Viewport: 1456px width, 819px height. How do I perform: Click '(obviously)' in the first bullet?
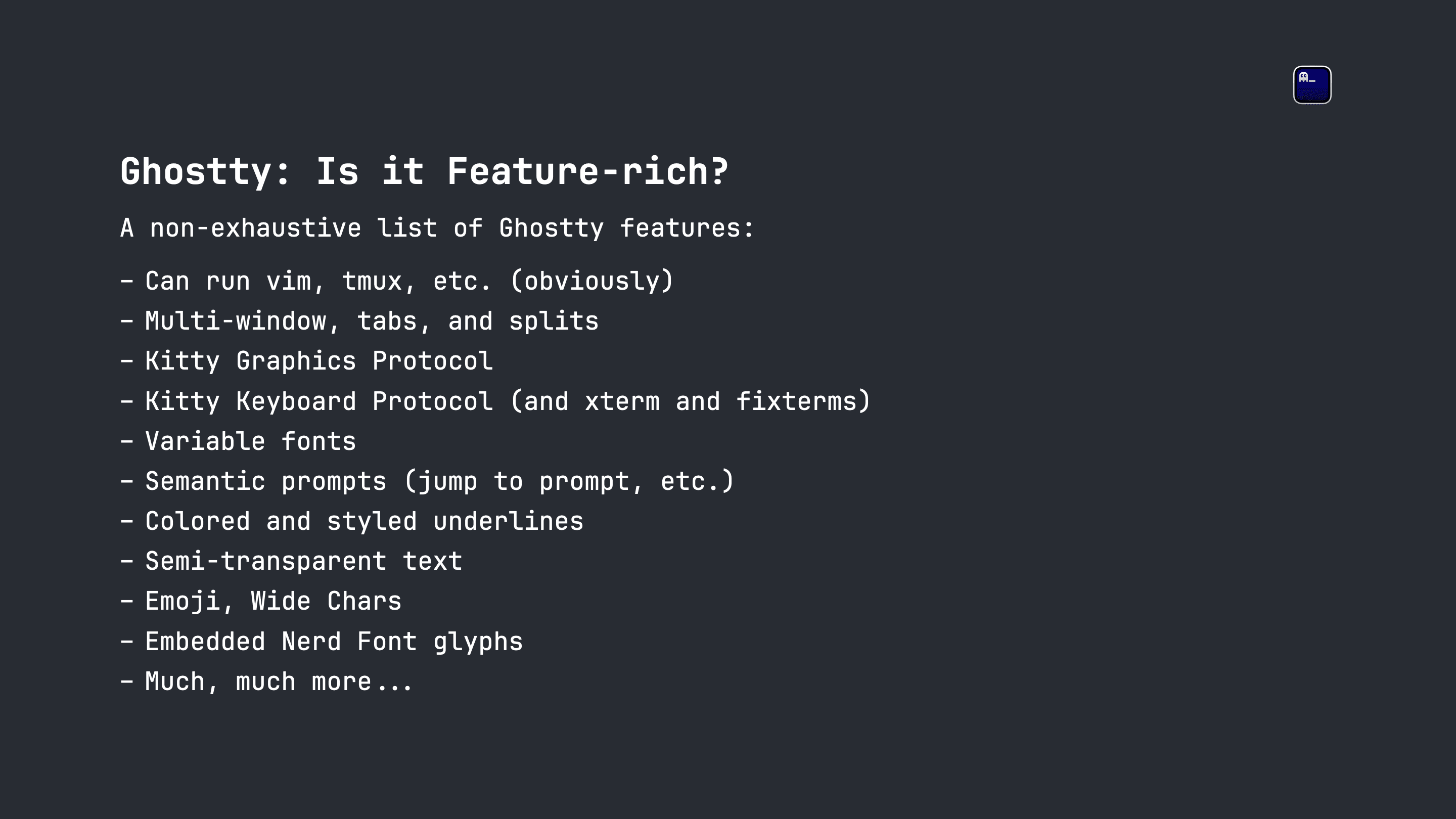(x=592, y=281)
